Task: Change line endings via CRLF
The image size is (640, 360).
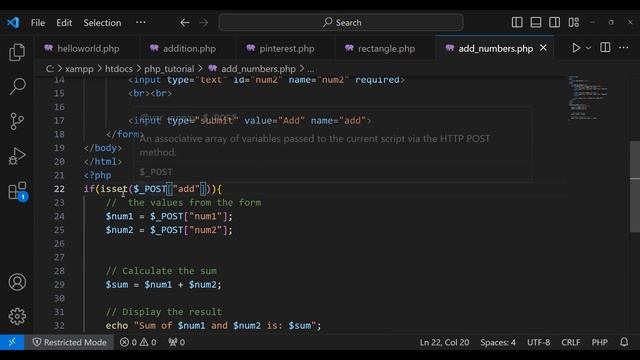Action: coord(571,342)
